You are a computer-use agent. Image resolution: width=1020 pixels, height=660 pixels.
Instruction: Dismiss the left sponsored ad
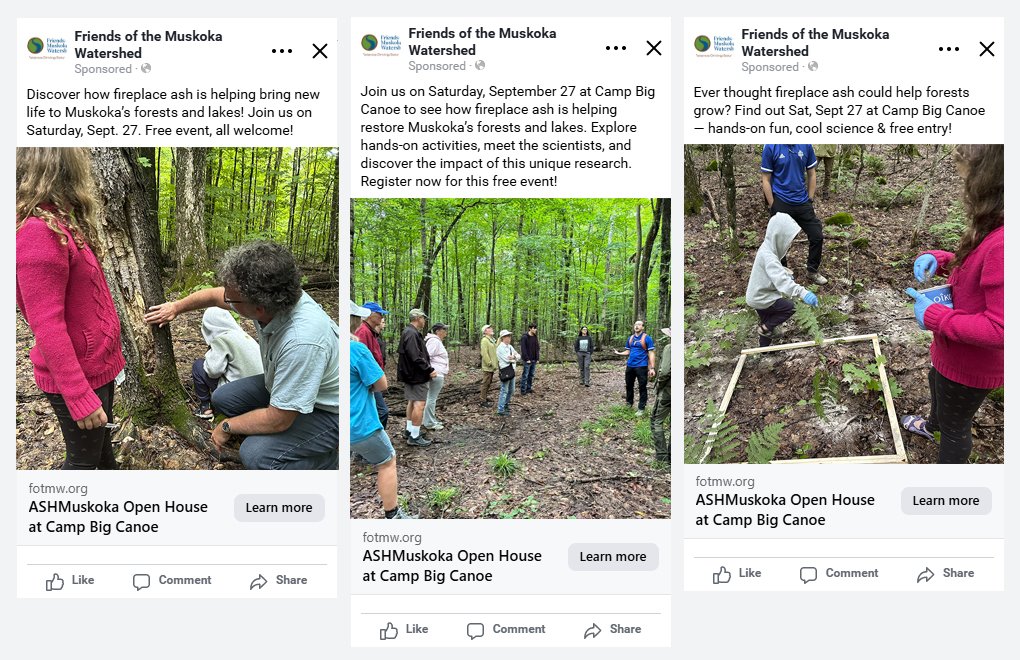[x=320, y=51]
